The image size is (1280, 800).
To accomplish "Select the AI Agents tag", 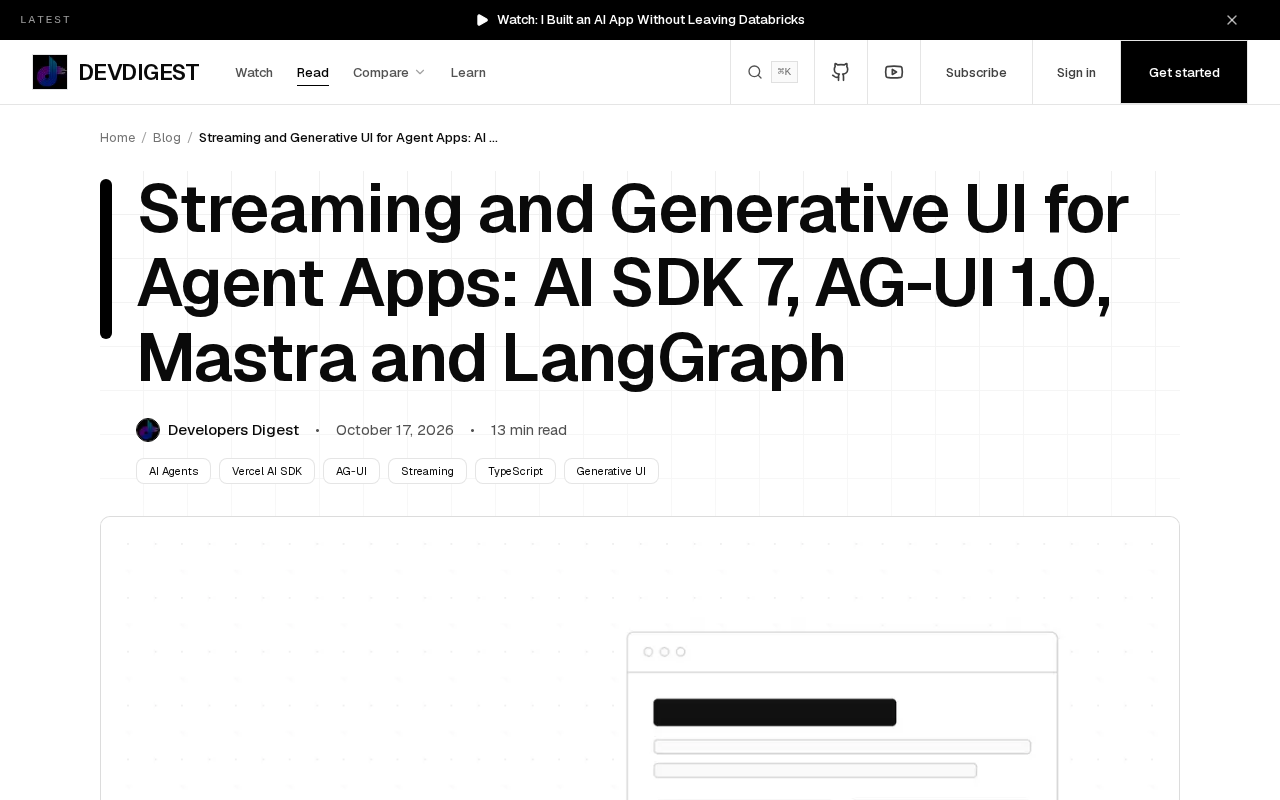I will (x=174, y=471).
